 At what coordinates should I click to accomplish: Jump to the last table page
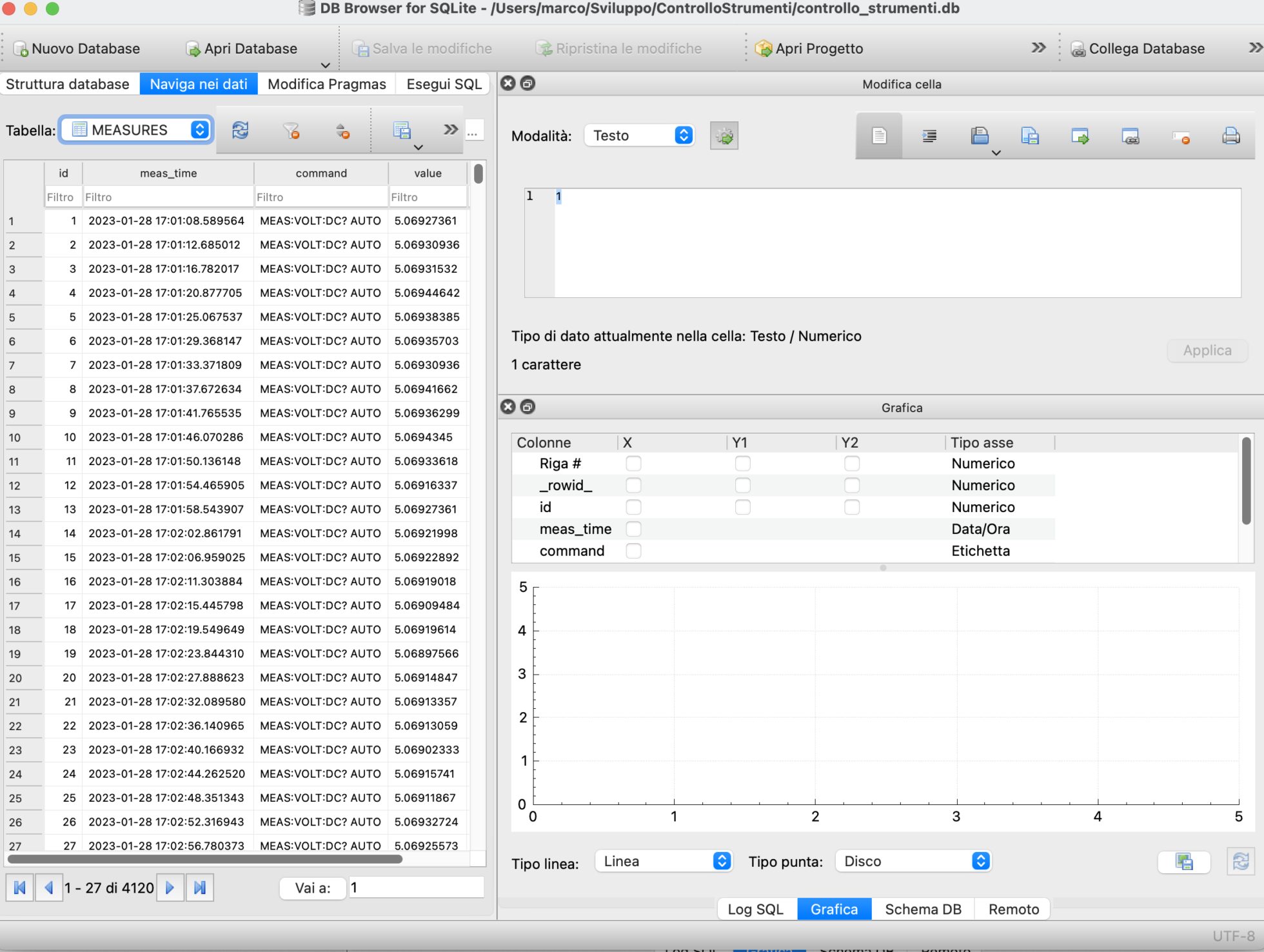[200, 888]
